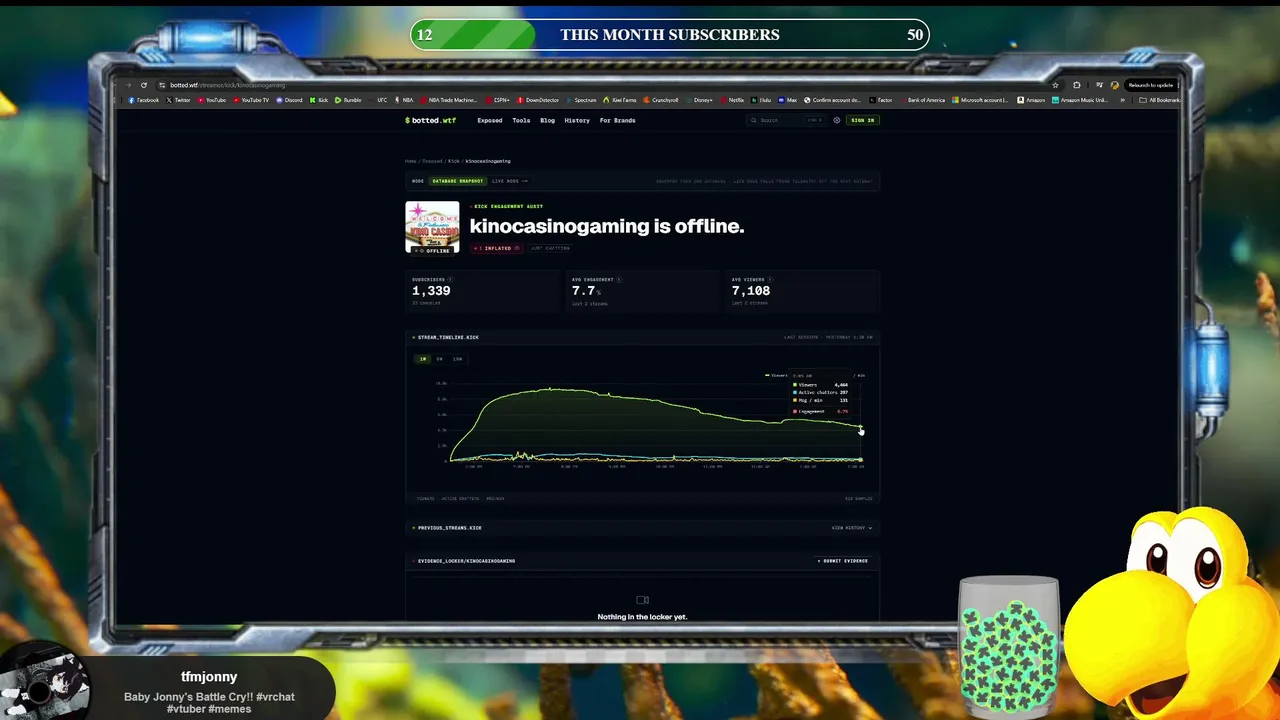Open the Hulu bookmark
The width and height of the screenshot is (1280, 720).
click(762, 100)
